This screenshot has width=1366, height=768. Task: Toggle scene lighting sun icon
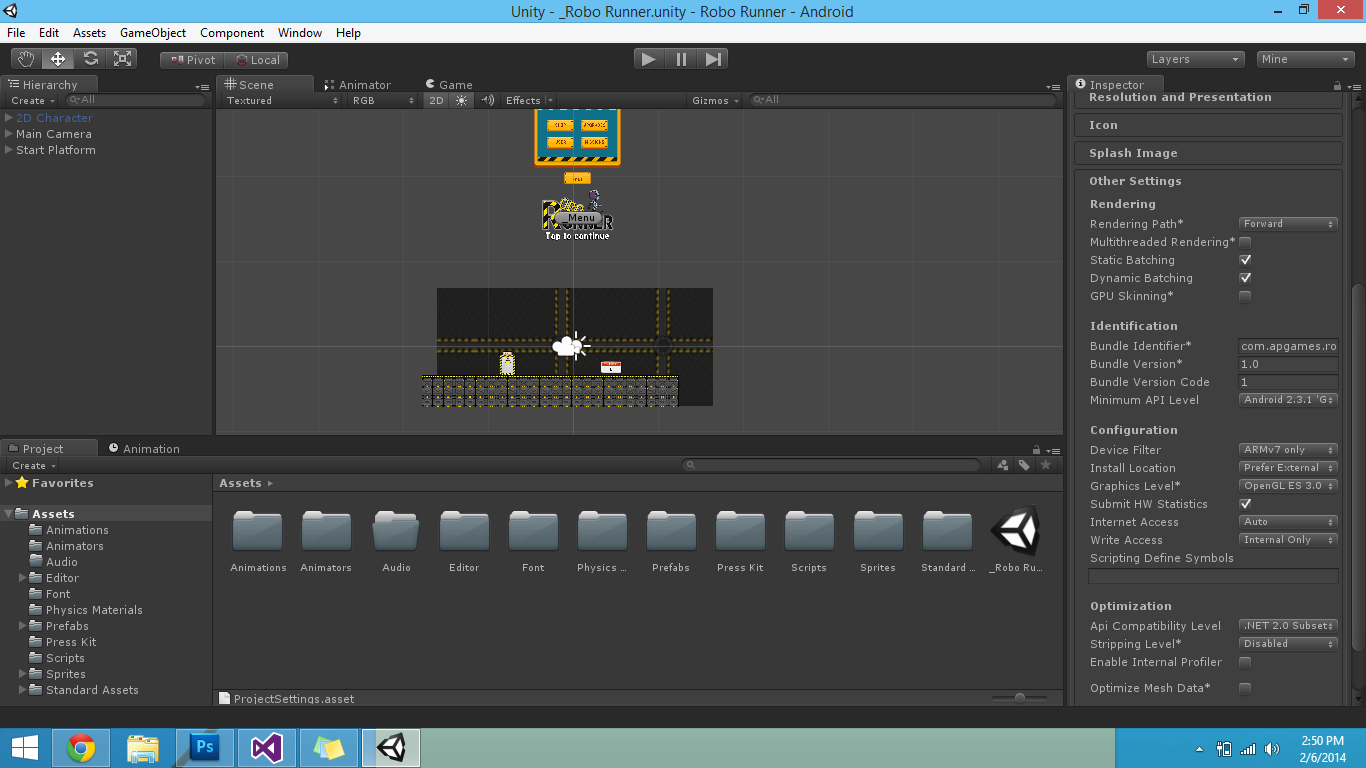[461, 100]
